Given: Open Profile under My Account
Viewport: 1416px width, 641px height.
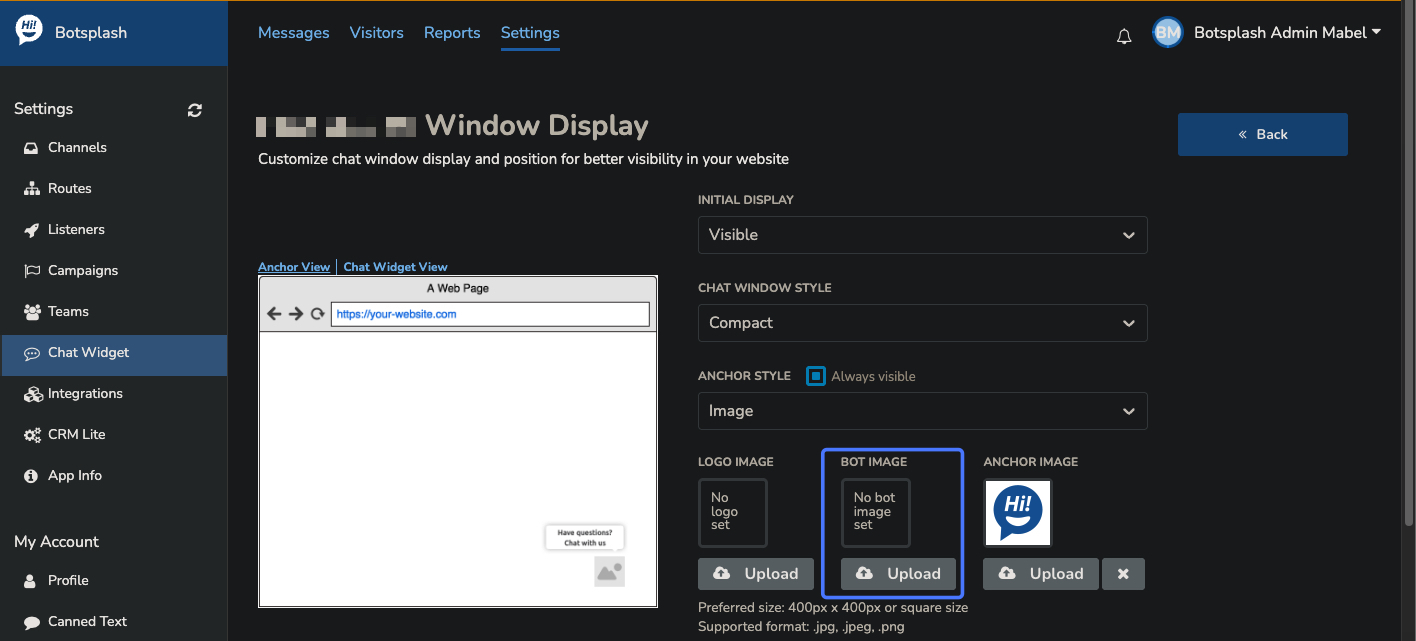Looking at the screenshot, I should click(114, 581).
